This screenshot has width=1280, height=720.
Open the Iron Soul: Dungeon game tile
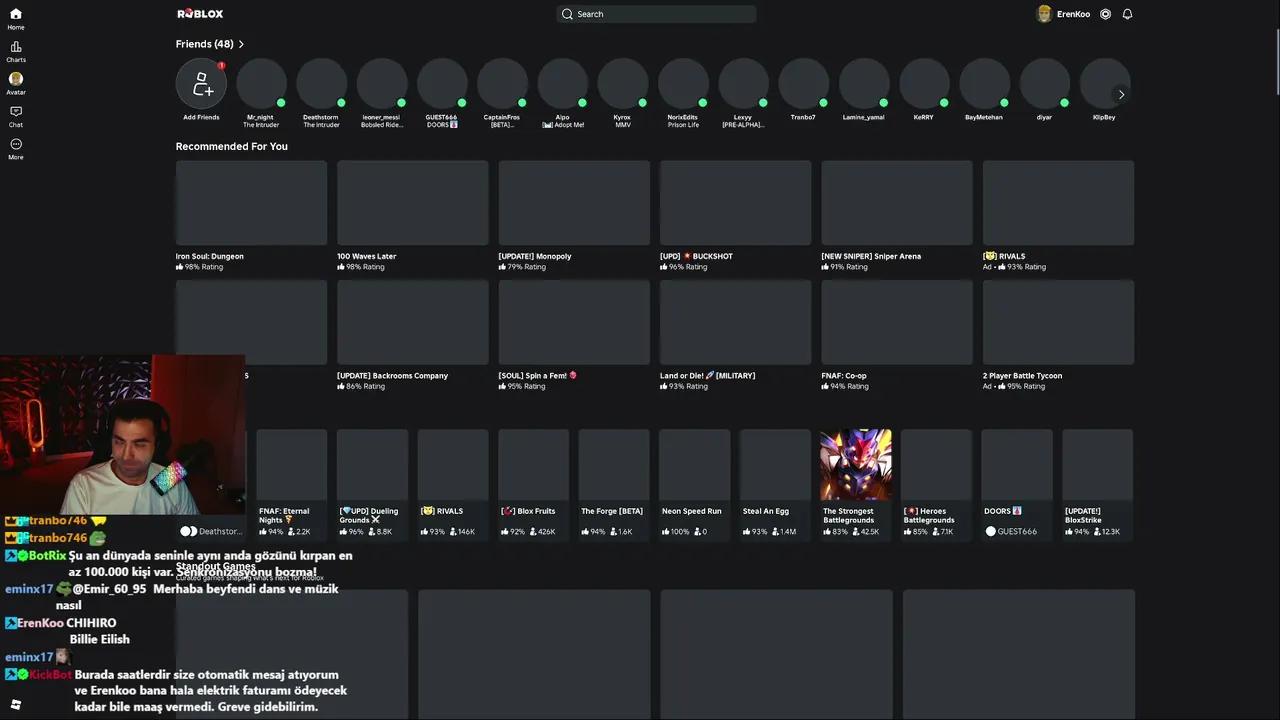[251, 216]
